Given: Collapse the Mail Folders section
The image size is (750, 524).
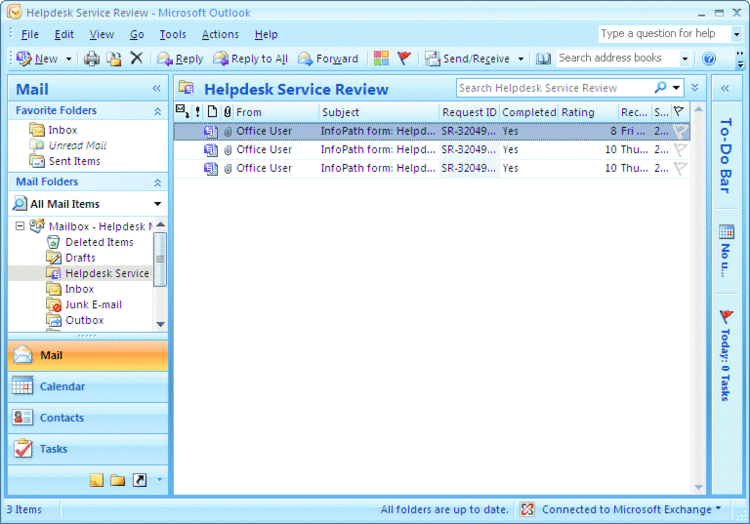Looking at the screenshot, I should 157,183.
